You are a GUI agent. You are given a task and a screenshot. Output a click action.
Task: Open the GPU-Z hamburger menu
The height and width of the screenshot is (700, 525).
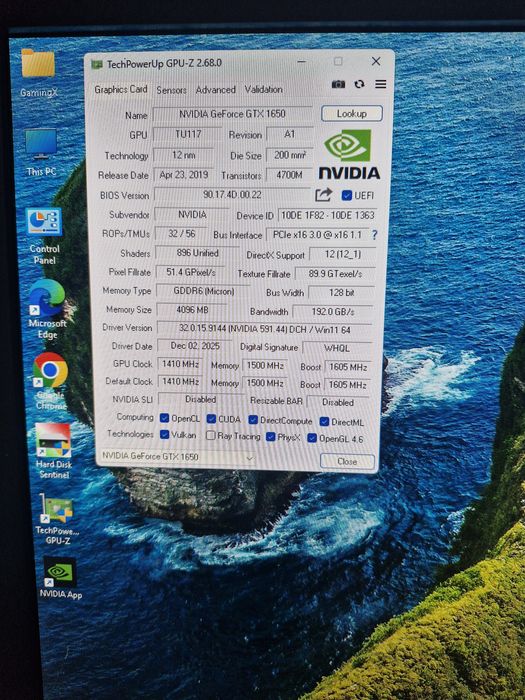(x=381, y=84)
